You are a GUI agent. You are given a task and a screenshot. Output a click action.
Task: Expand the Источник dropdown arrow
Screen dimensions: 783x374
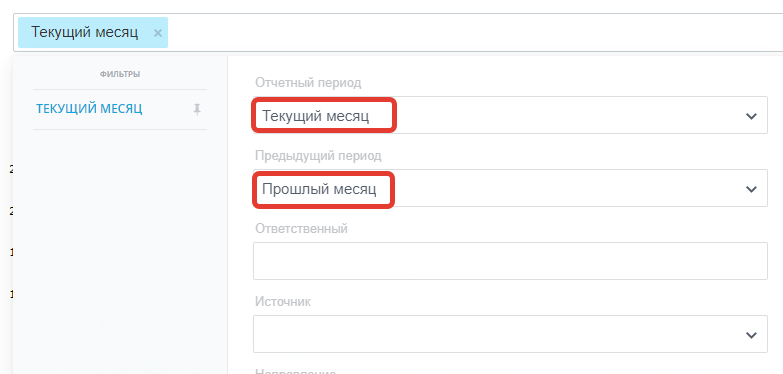click(751, 335)
